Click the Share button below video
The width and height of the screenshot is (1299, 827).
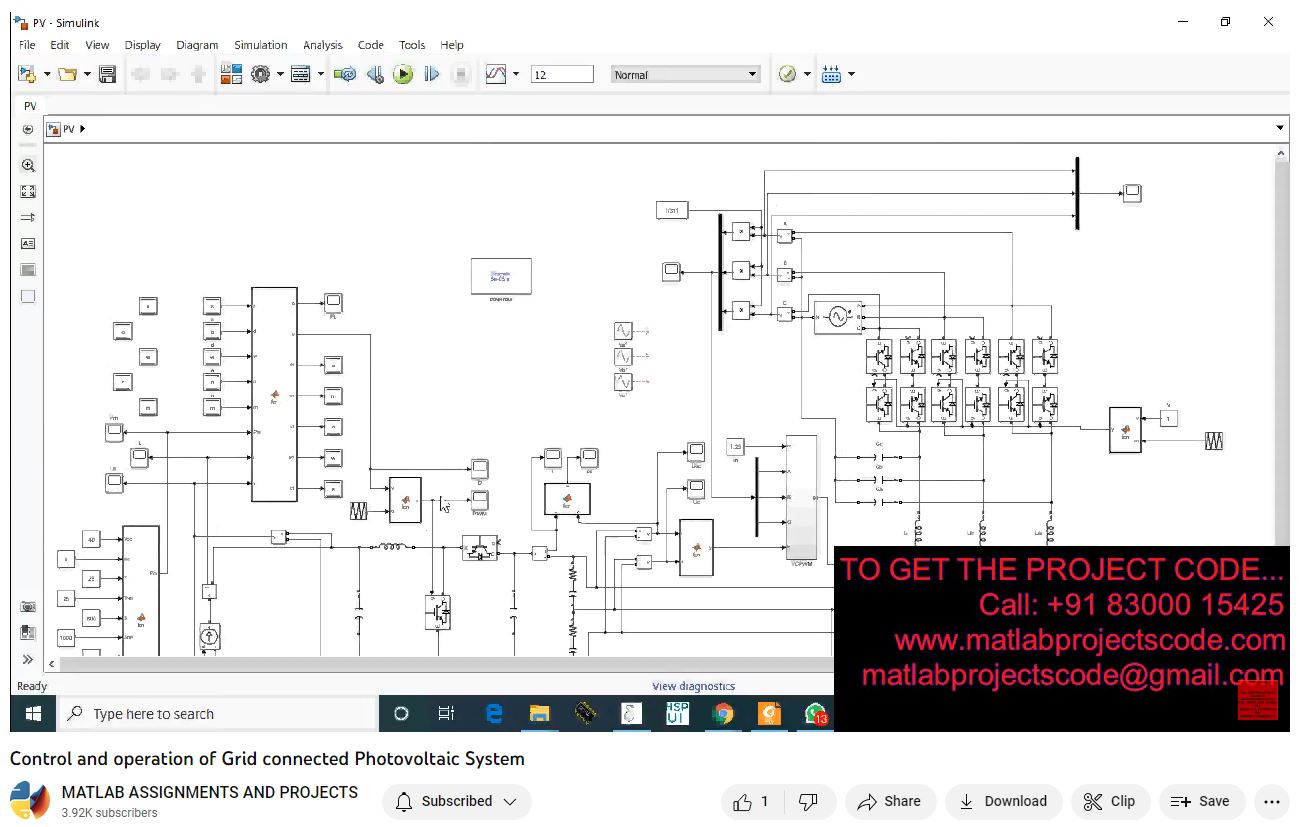coord(890,801)
